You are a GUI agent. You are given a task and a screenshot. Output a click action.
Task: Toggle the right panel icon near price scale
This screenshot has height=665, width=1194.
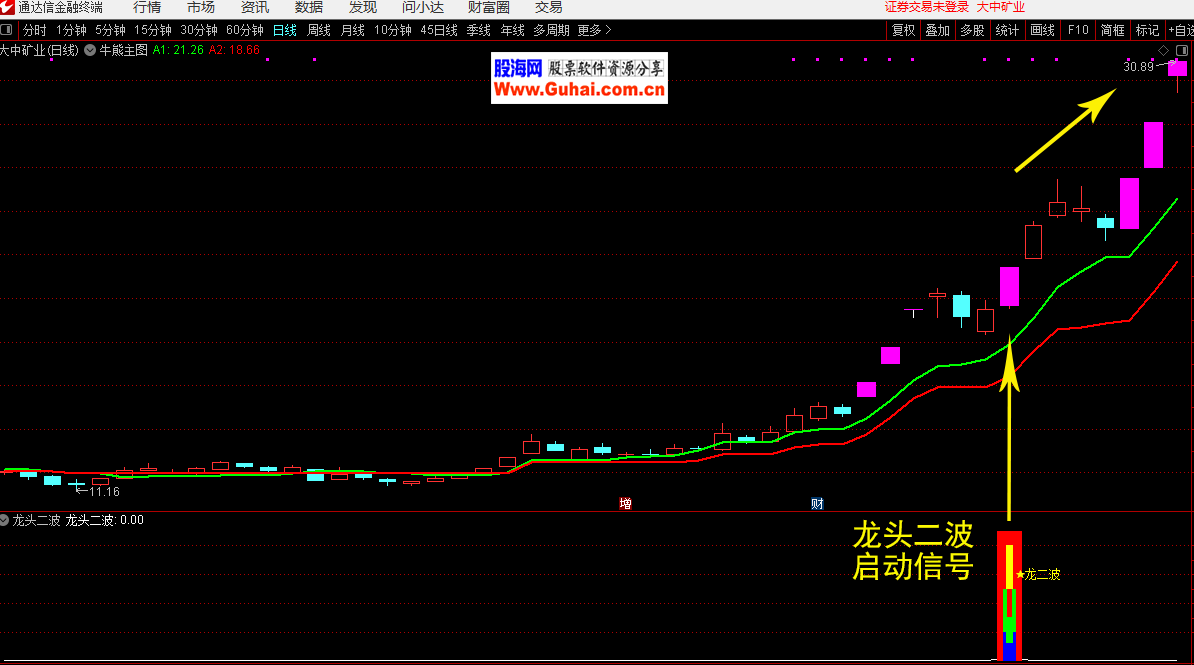1182,50
